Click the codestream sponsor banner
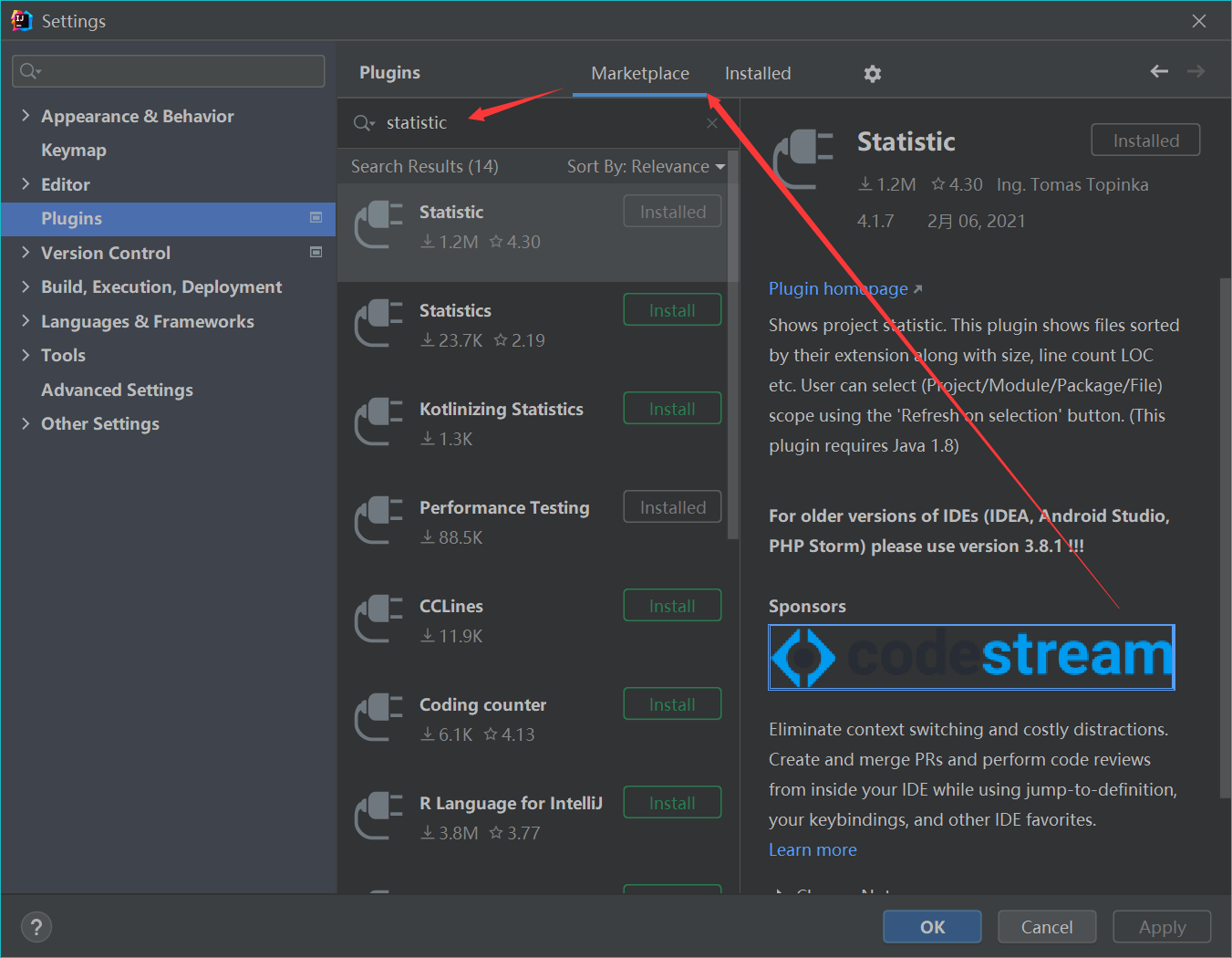The width and height of the screenshot is (1232, 958). click(971, 657)
